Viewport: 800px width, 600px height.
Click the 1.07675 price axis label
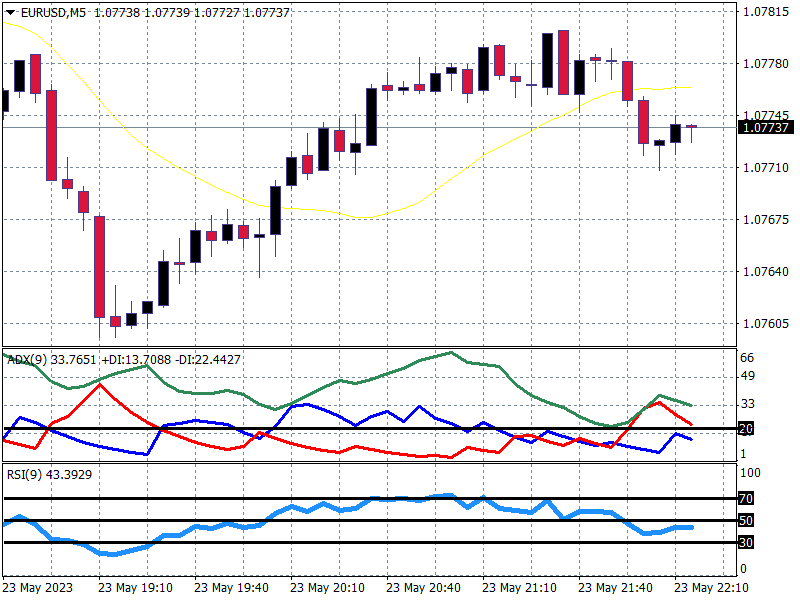tap(764, 220)
